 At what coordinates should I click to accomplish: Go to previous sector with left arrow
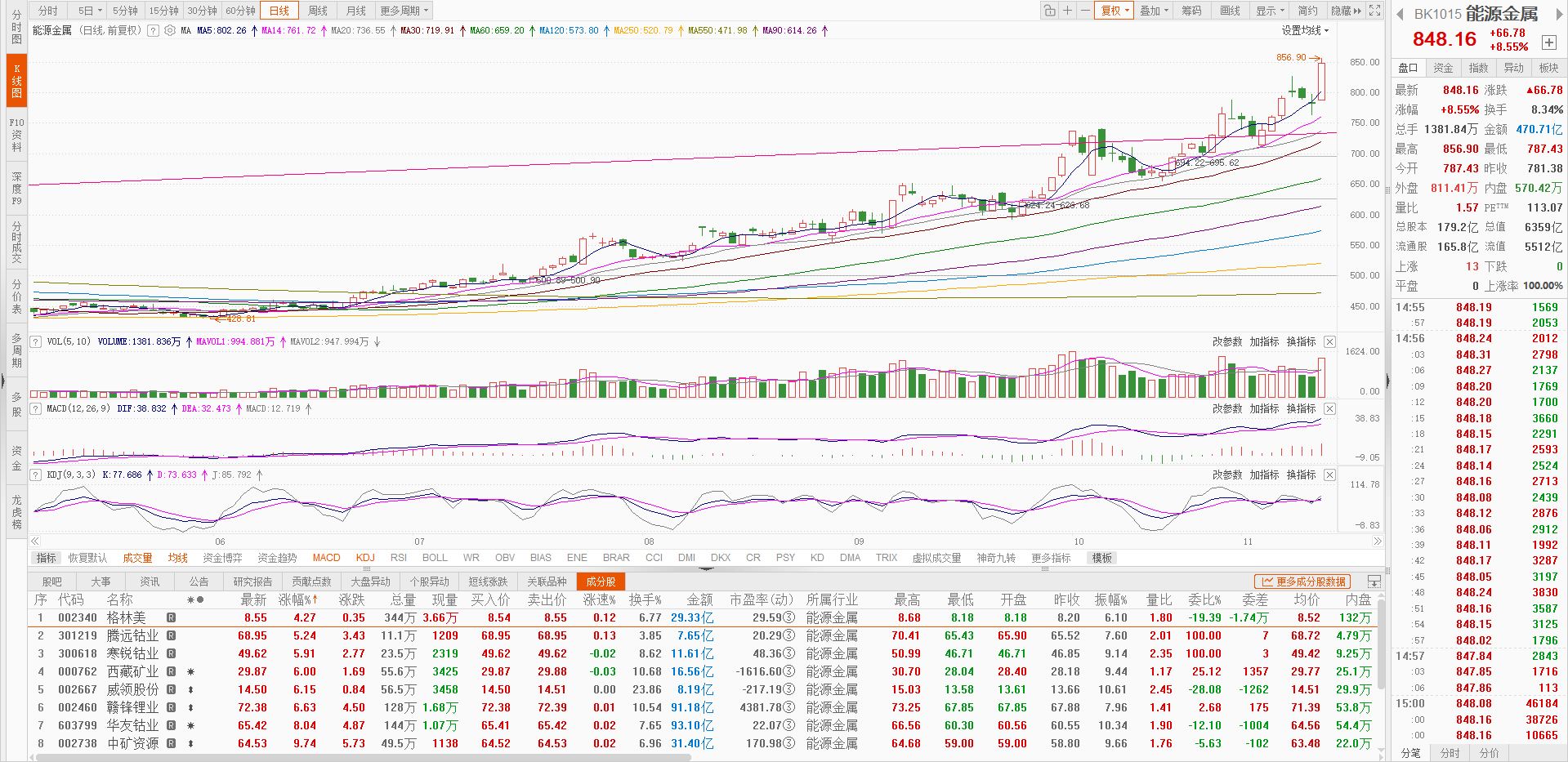[x=1400, y=14]
